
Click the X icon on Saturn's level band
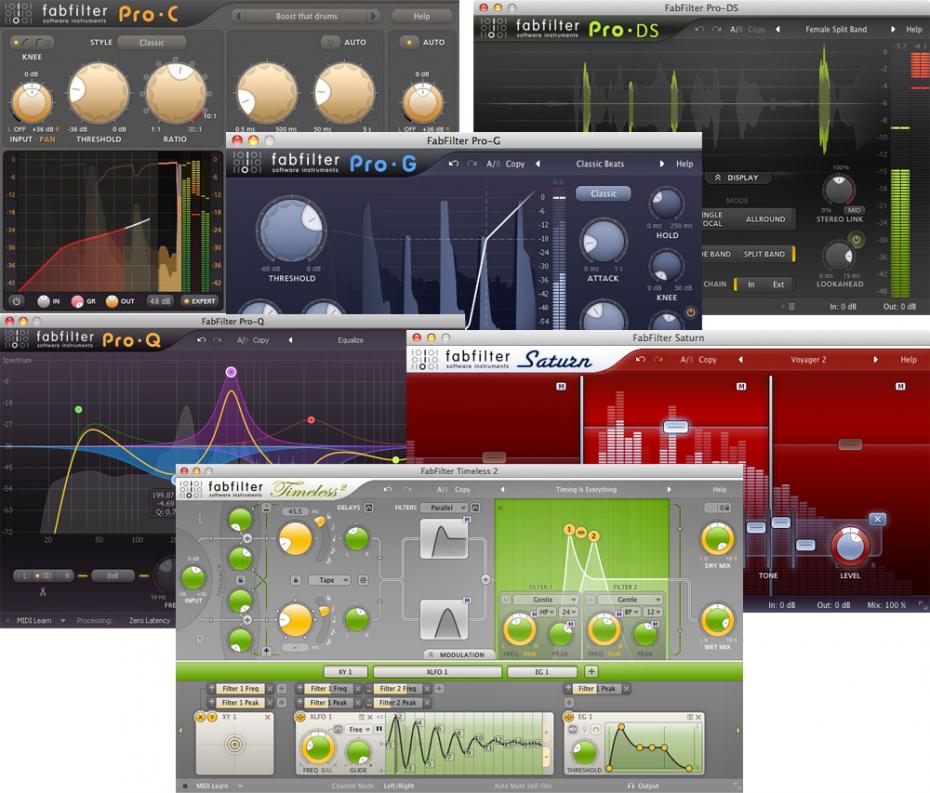[877, 518]
